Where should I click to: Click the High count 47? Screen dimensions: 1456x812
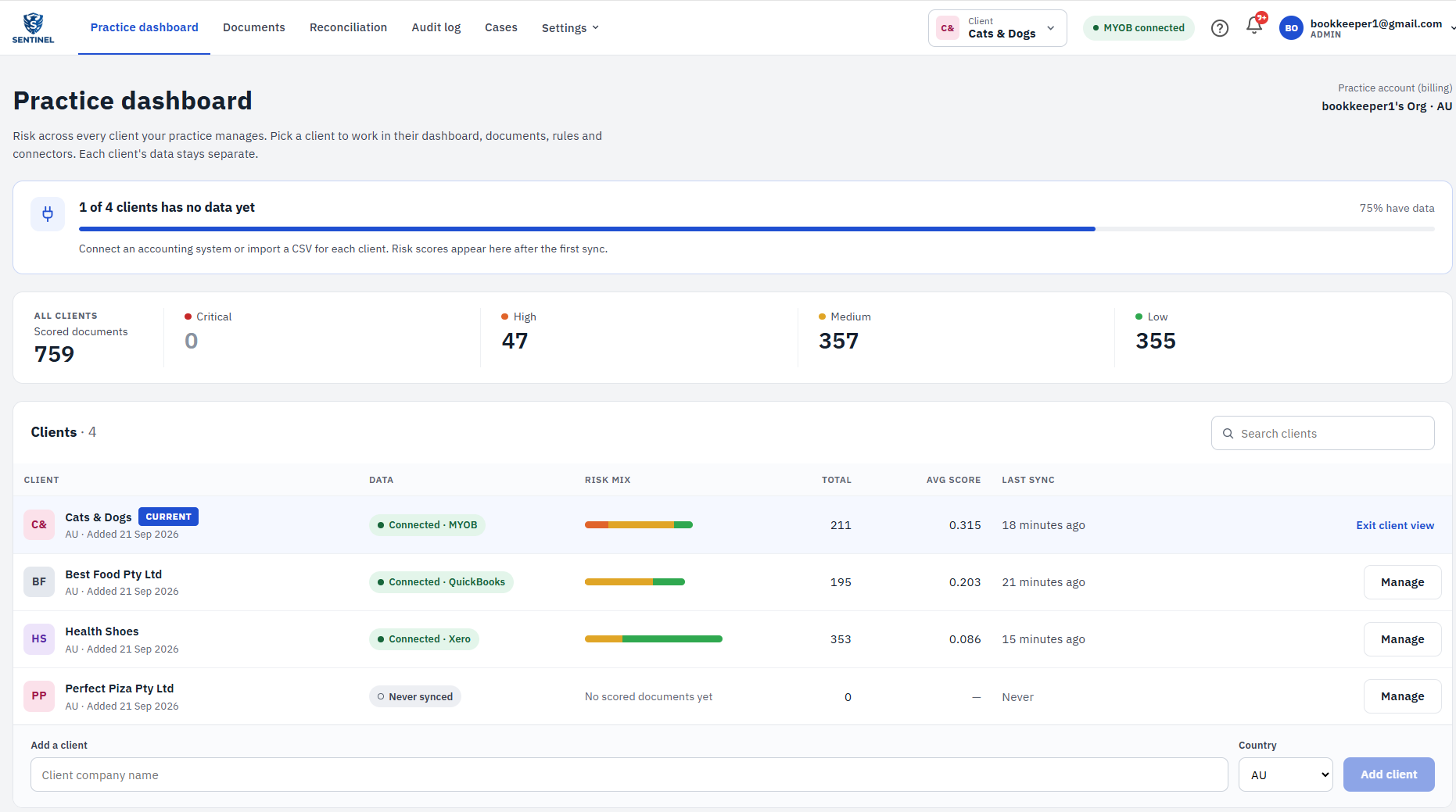(515, 342)
